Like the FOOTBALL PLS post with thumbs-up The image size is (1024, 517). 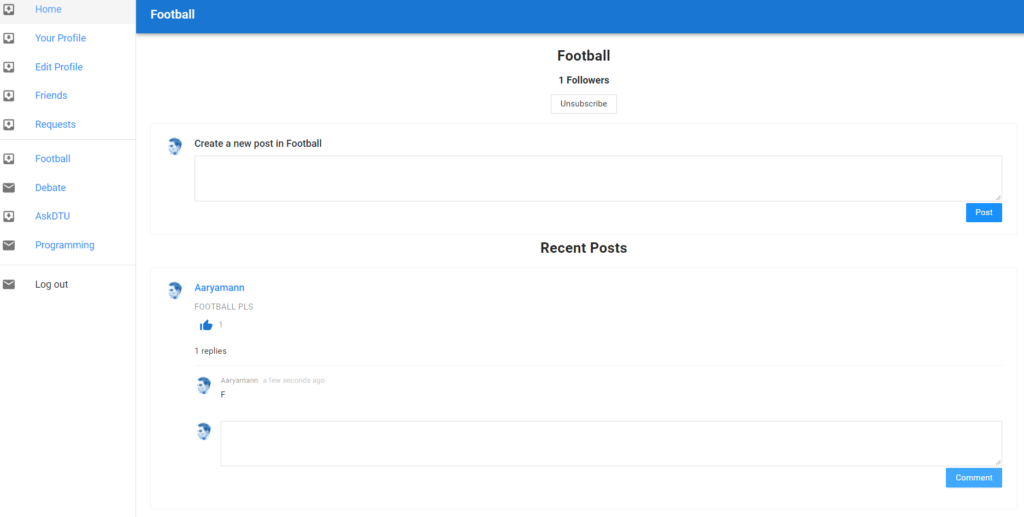coord(206,325)
